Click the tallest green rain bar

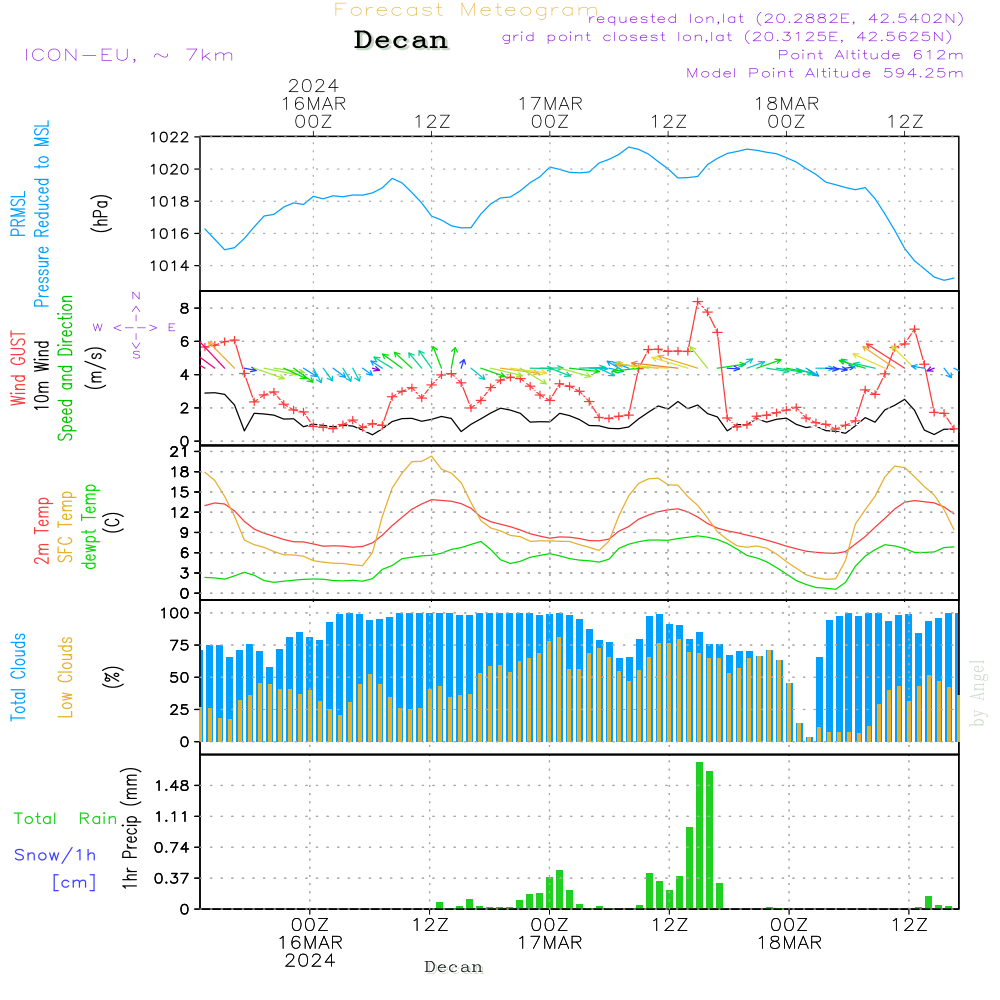[x=700, y=835]
